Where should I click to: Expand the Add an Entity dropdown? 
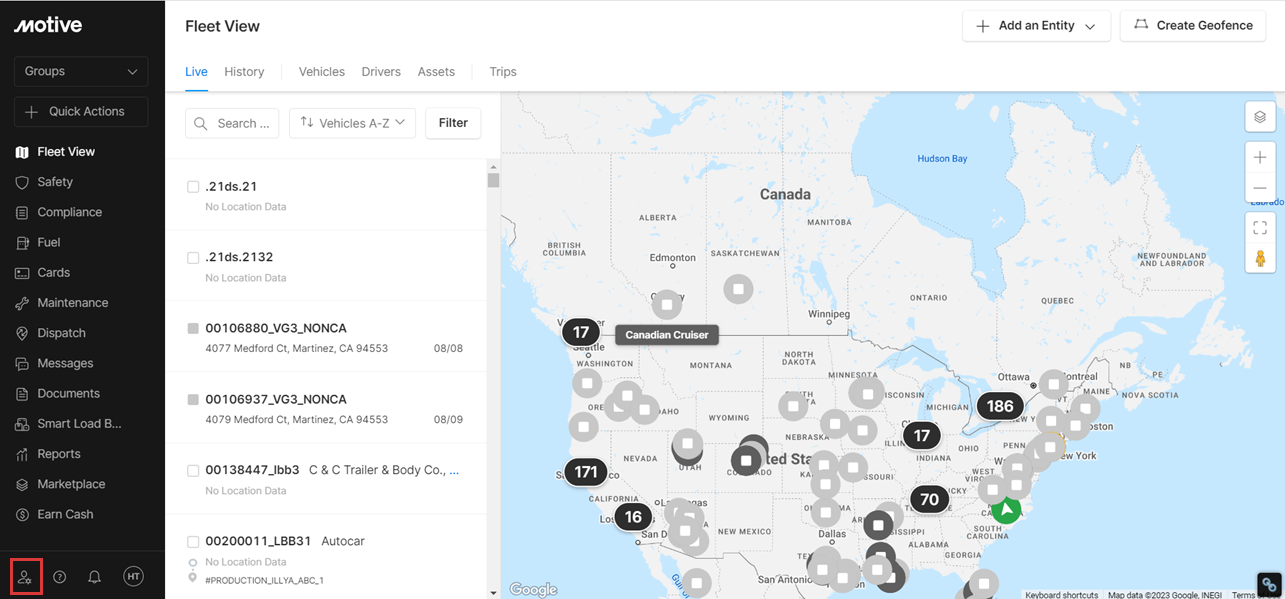click(x=1036, y=26)
